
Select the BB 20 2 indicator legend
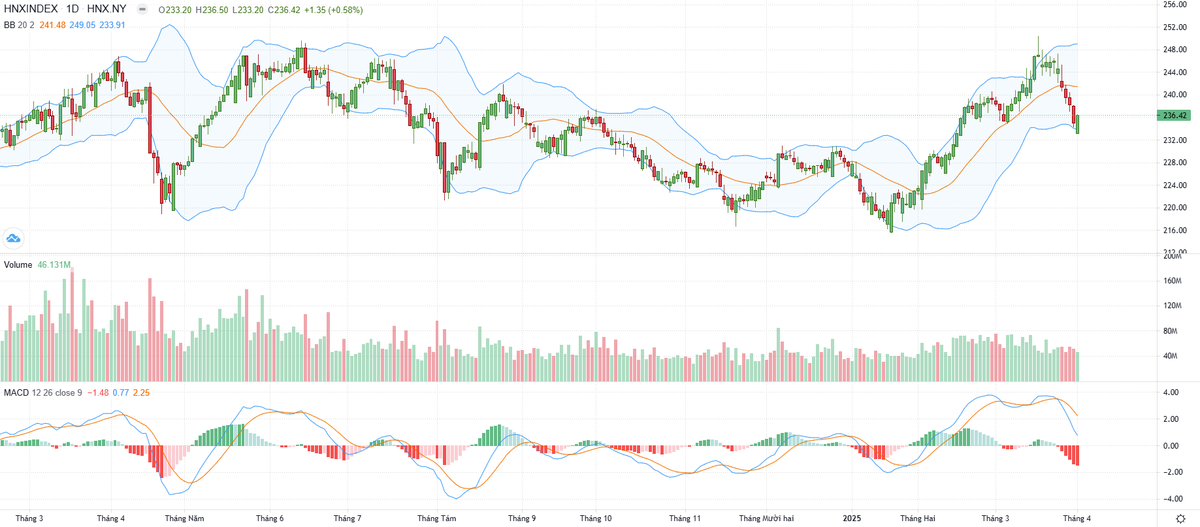tap(19, 25)
